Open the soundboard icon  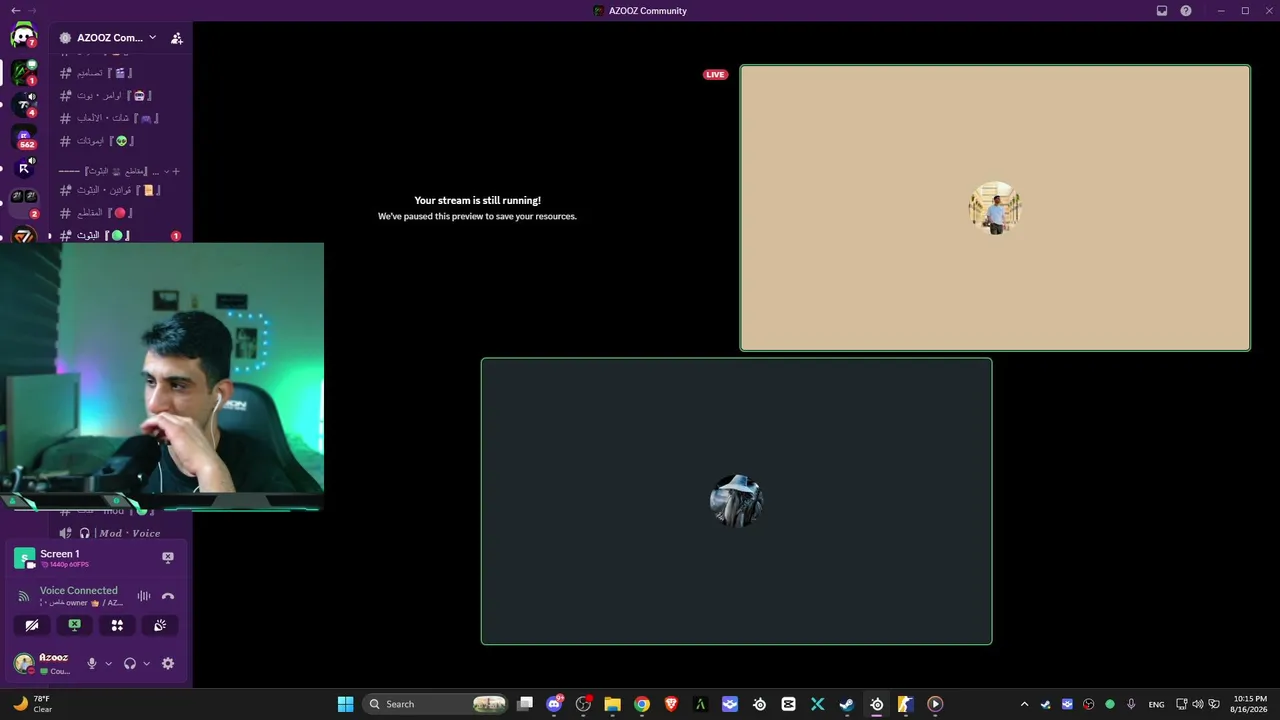160,625
